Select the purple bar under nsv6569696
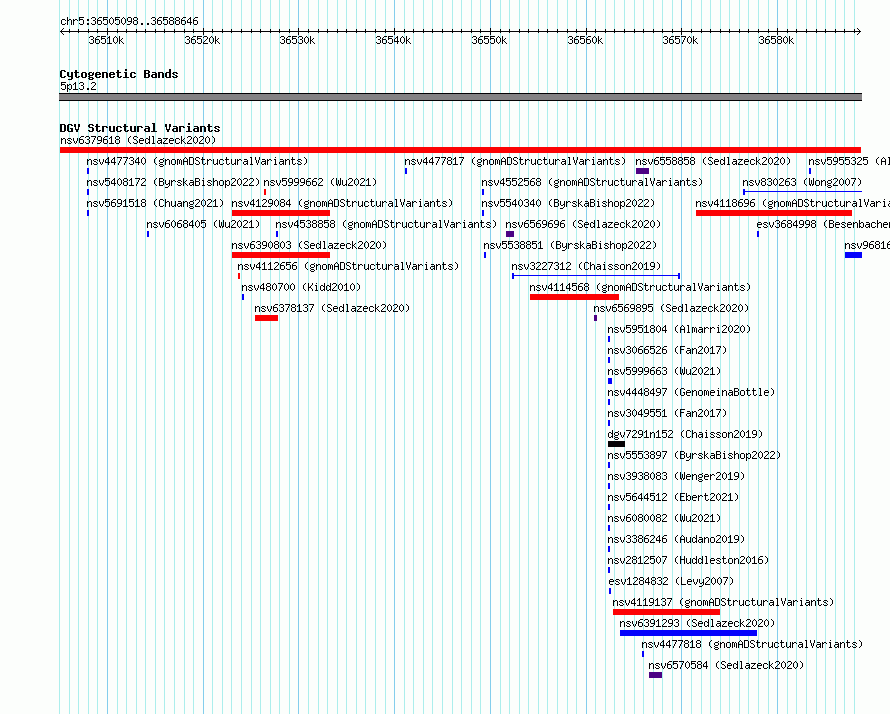 (x=510, y=234)
